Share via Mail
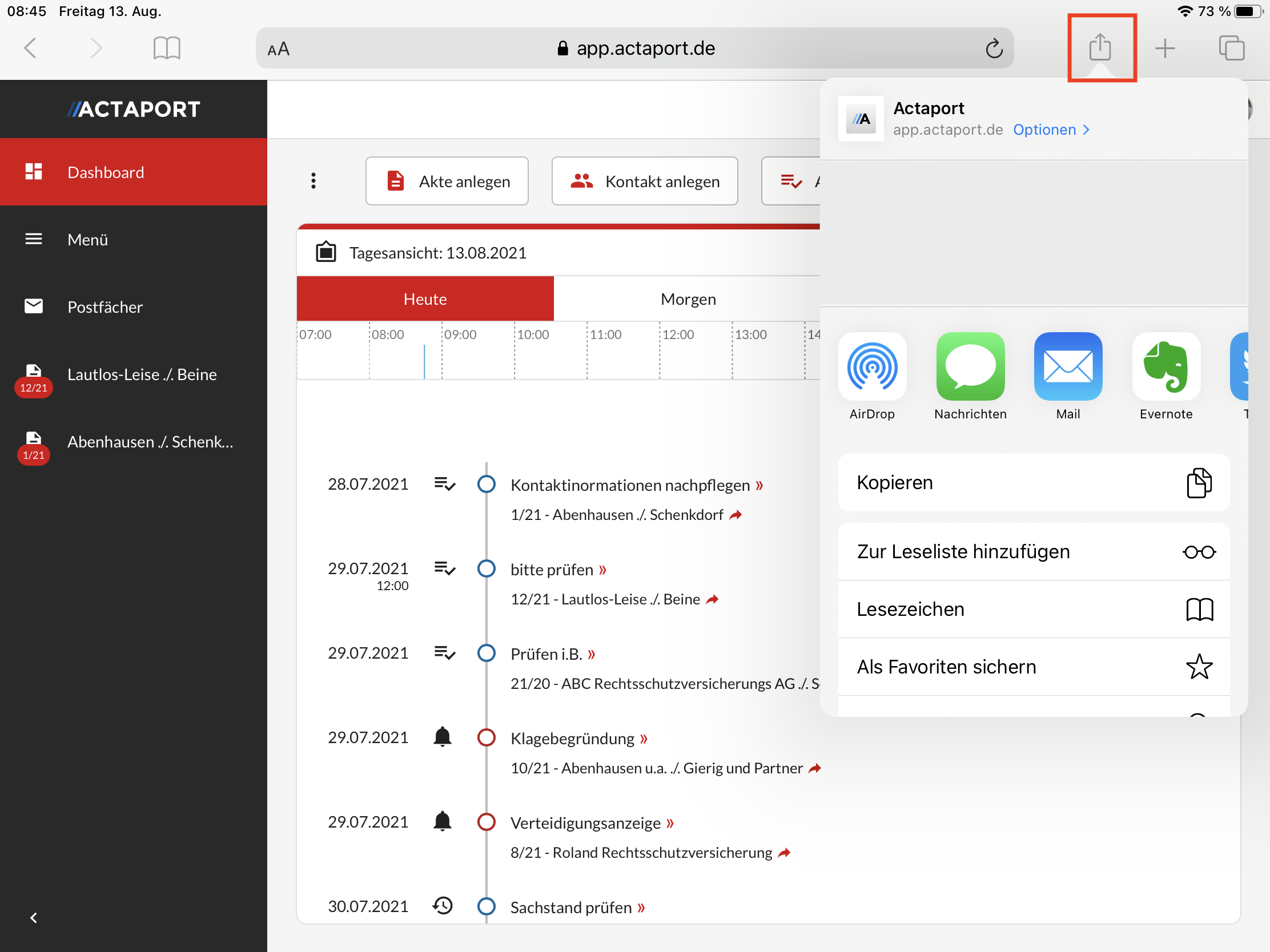Viewport: 1270px width, 952px height. pyautogui.click(x=1067, y=376)
